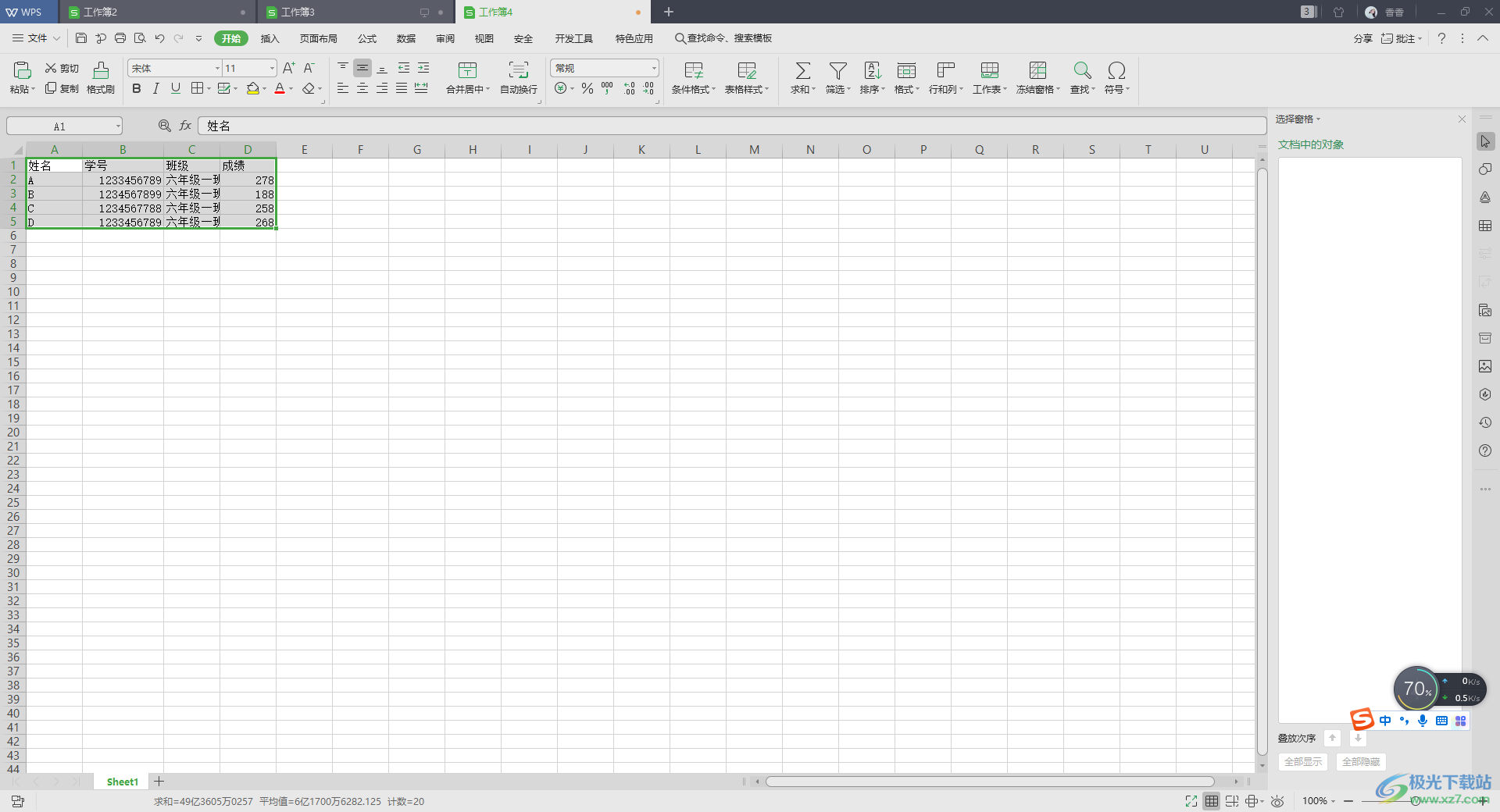
Task: Click the red font color swatch
Action: 280,88
